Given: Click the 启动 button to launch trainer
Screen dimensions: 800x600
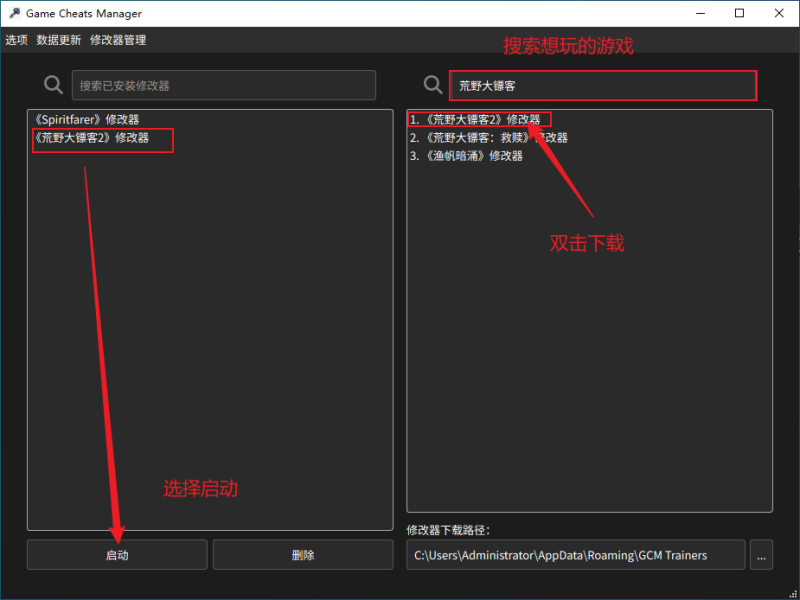Looking at the screenshot, I should 116,554.
